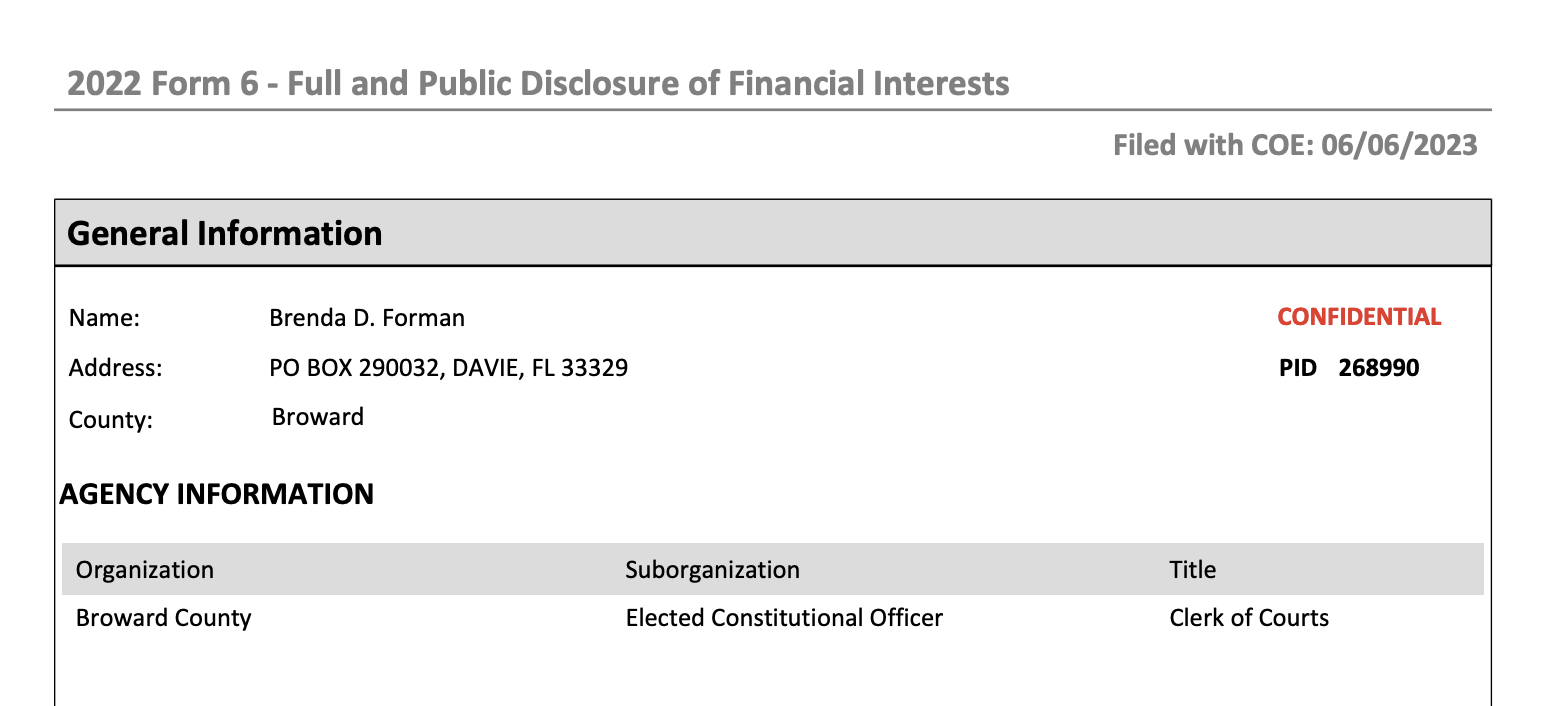Select the PID number 268990

coord(1379,368)
